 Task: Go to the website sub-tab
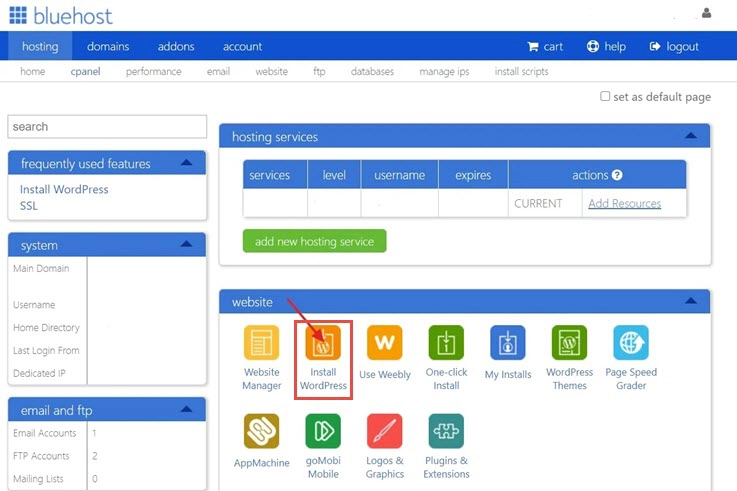click(x=271, y=71)
